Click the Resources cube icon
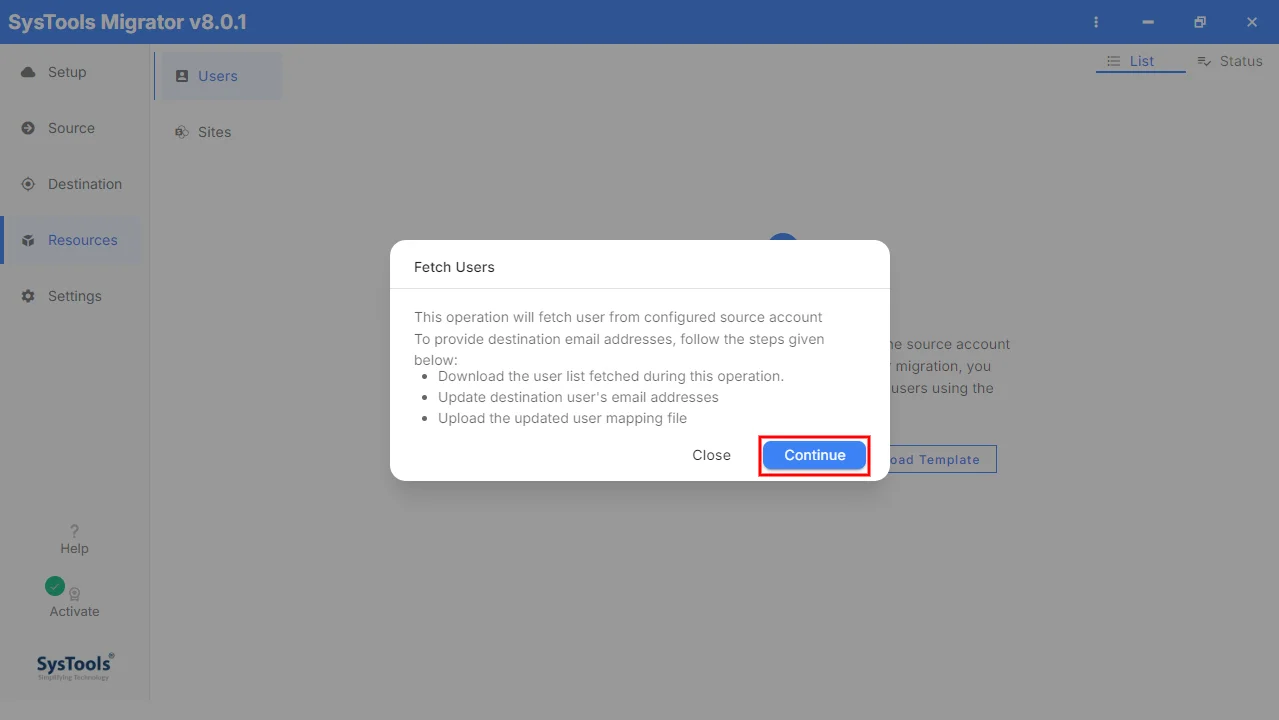Screen dimensions: 1279x720 [28, 240]
